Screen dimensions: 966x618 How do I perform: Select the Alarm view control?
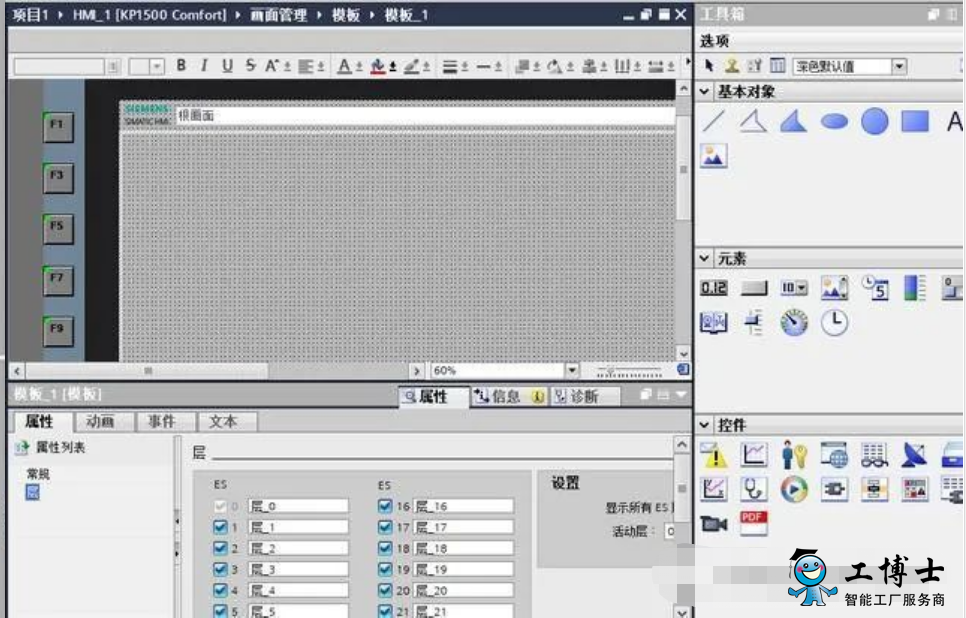coord(713,455)
